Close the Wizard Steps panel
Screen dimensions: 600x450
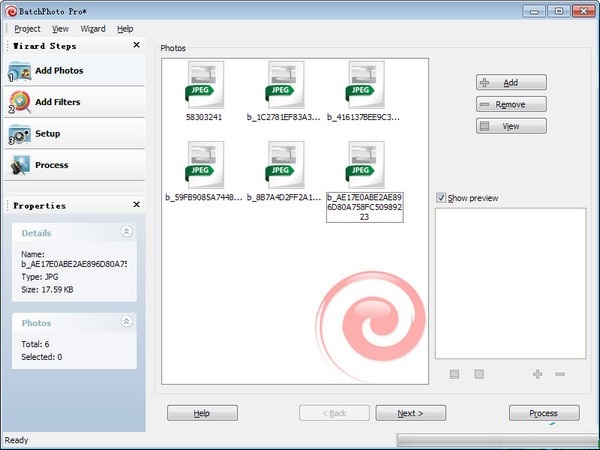coord(136,45)
